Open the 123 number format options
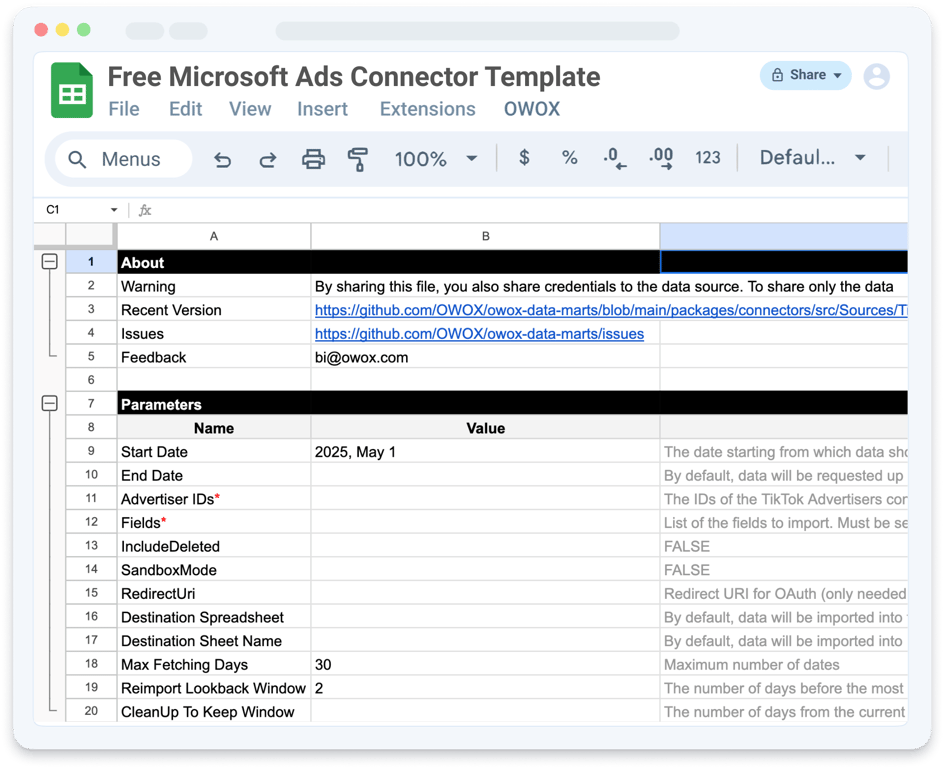 pos(707,158)
